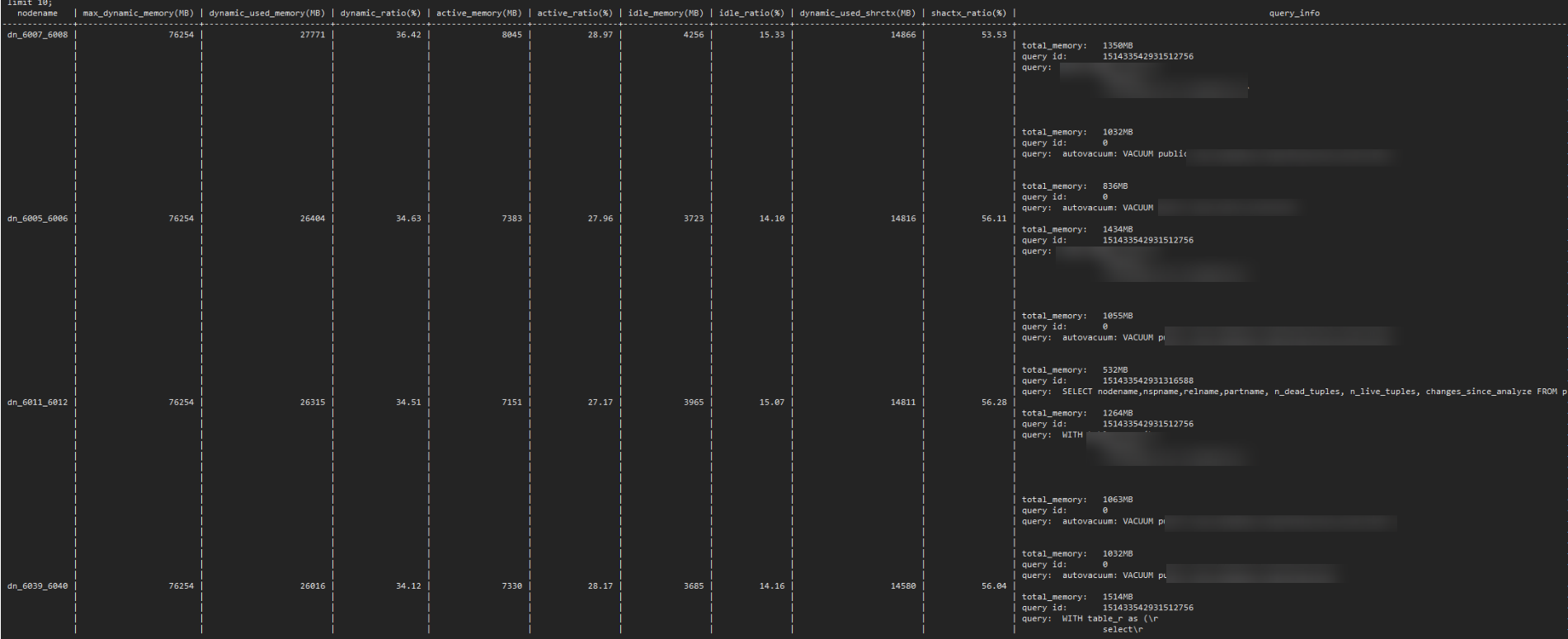
Task: Select total_memory value 836MB
Action: coord(1115,186)
